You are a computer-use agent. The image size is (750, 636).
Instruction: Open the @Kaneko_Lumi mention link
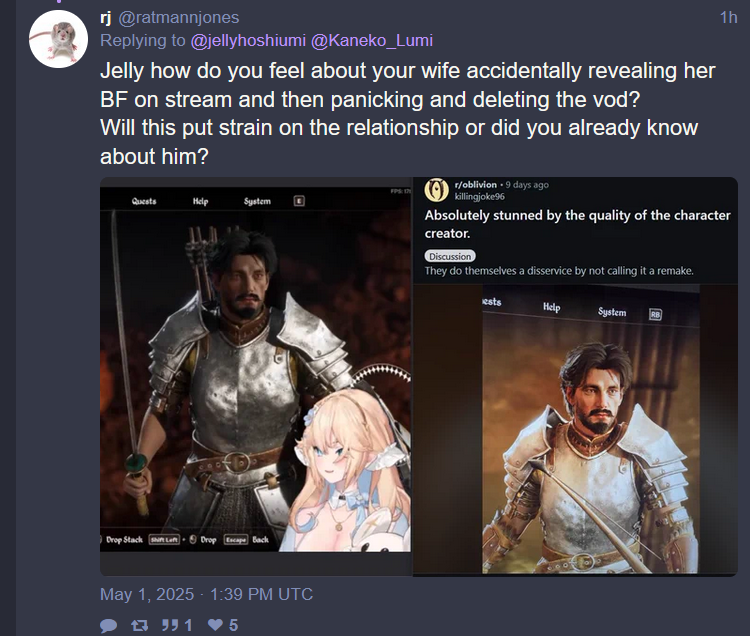coord(372,41)
